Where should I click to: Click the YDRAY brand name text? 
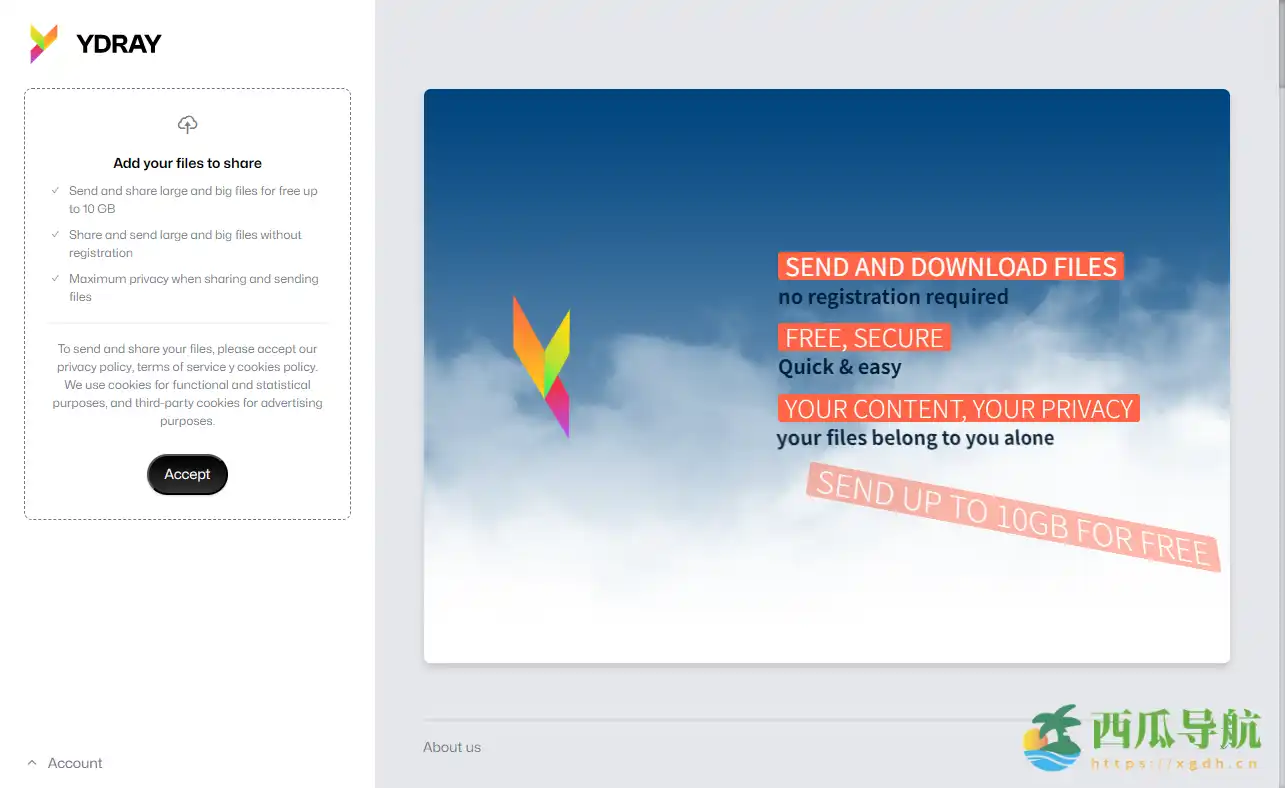(x=118, y=44)
